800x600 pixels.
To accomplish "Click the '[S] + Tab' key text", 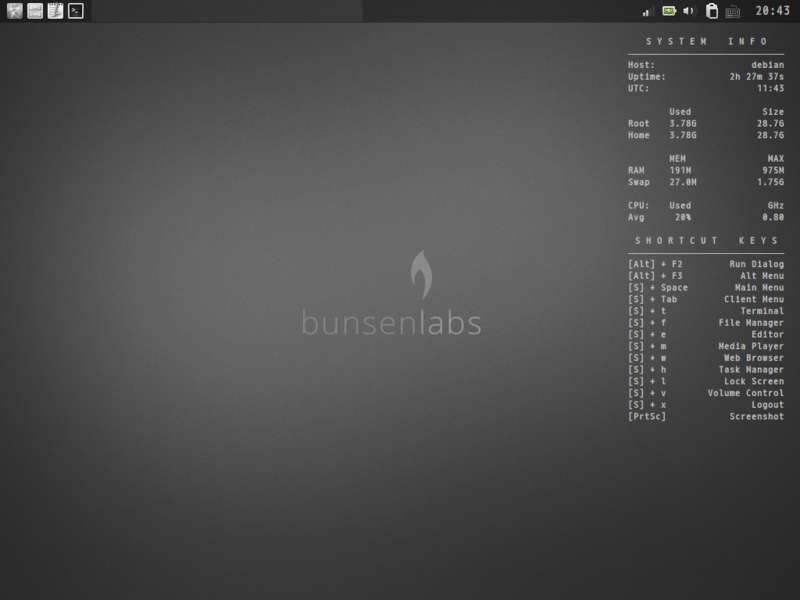I will coord(653,299).
